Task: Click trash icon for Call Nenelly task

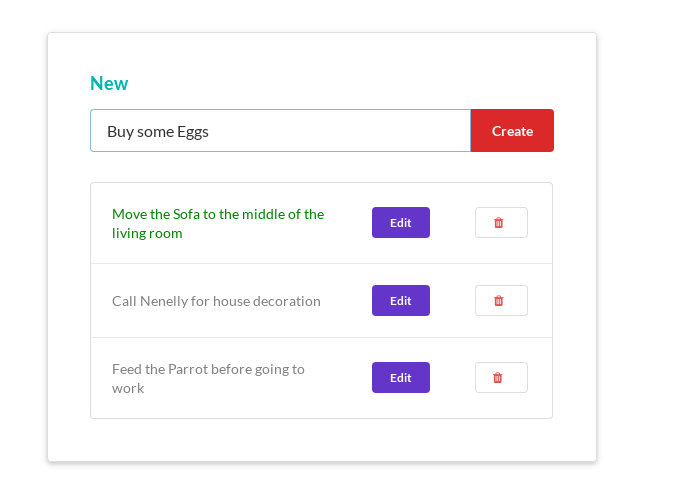Action: click(x=500, y=300)
